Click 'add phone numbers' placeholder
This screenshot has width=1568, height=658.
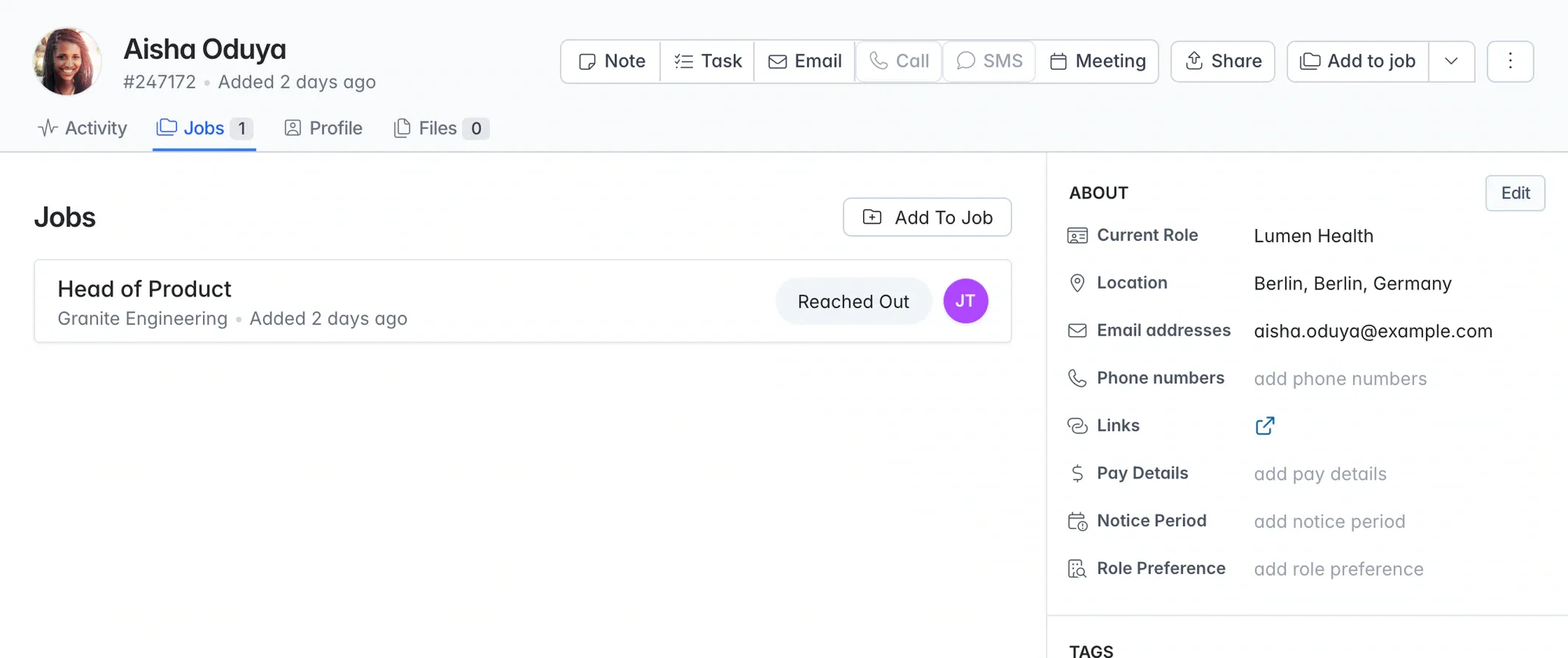point(1340,379)
